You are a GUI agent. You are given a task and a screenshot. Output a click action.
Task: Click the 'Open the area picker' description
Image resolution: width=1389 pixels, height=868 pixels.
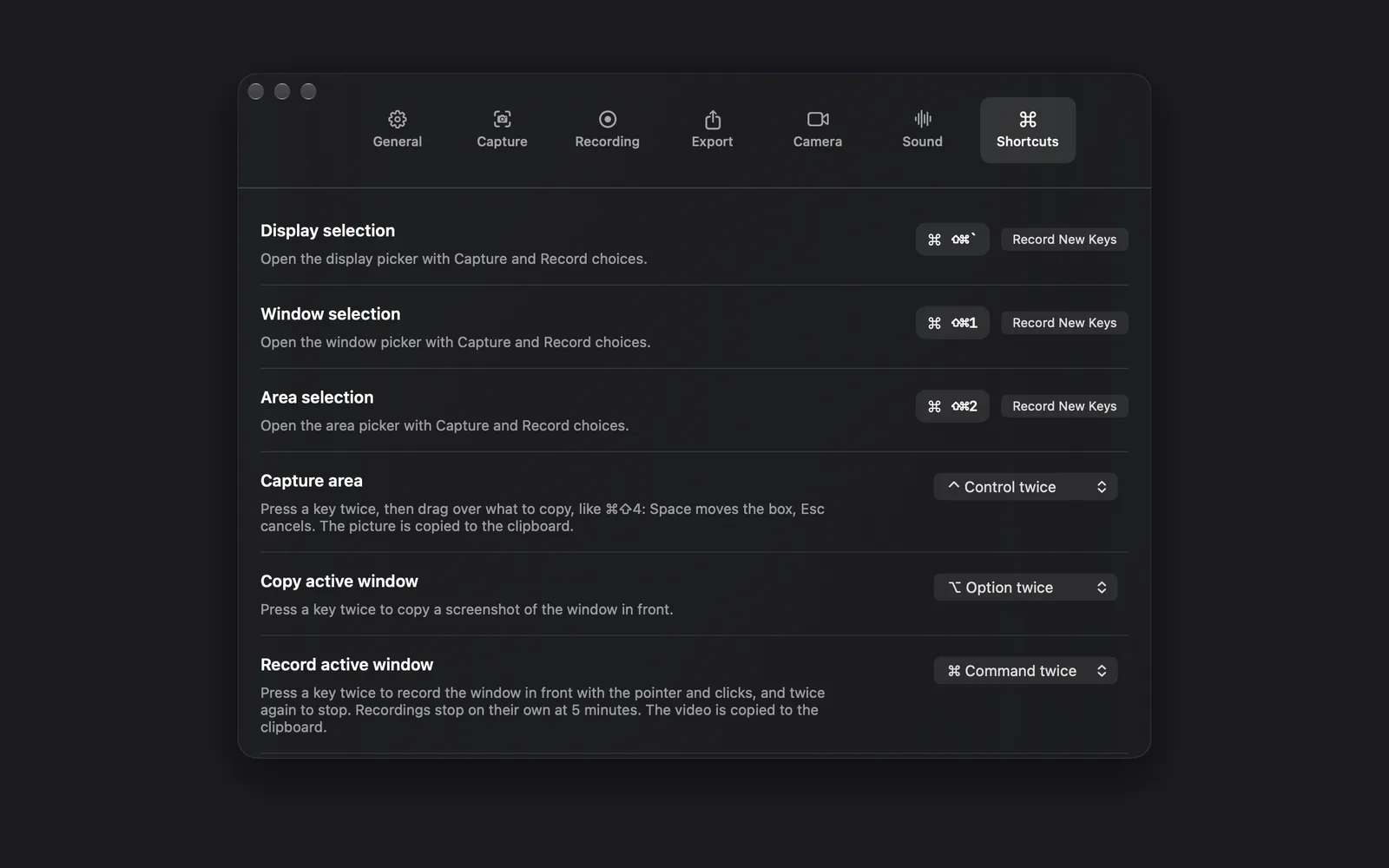coord(444,425)
